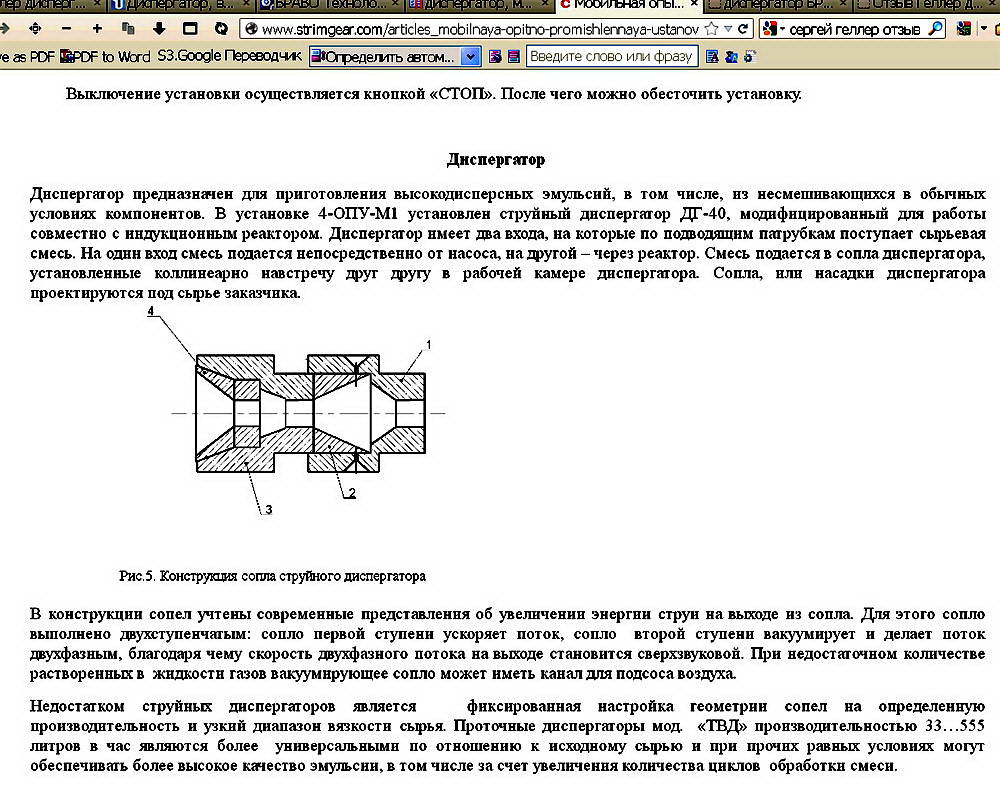Open the 'Определить автом...' language dropdown
The width and height of the screenshot is (1000, 799).
click(x=395, y=57)
